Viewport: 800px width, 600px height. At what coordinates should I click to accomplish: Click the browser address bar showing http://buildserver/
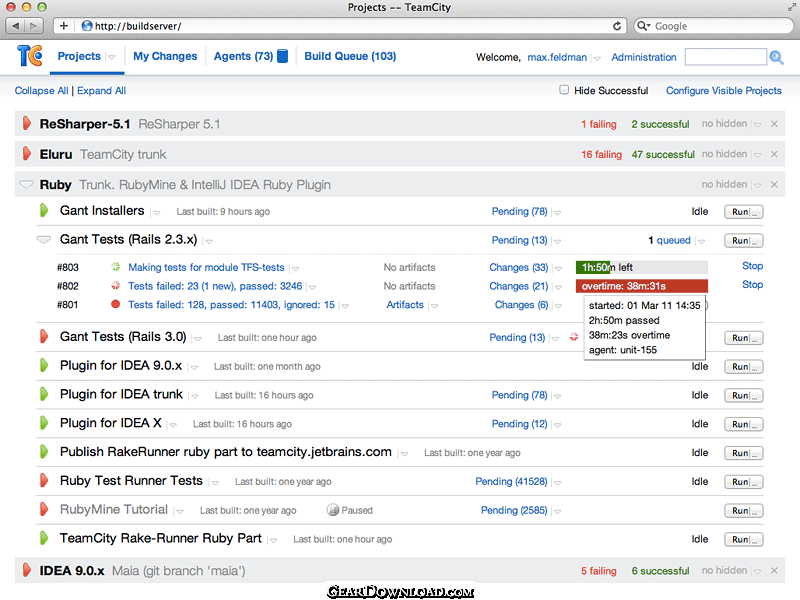click(340, 26)
